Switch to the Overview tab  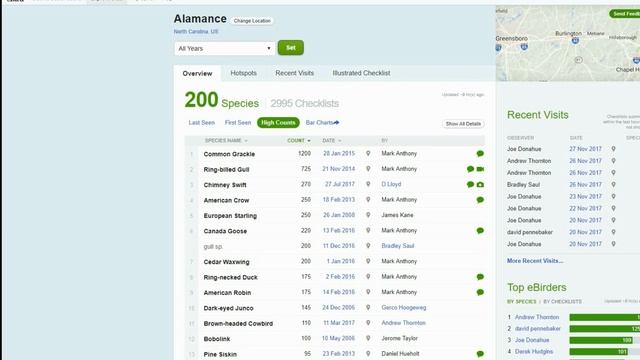tap(198, 73)
